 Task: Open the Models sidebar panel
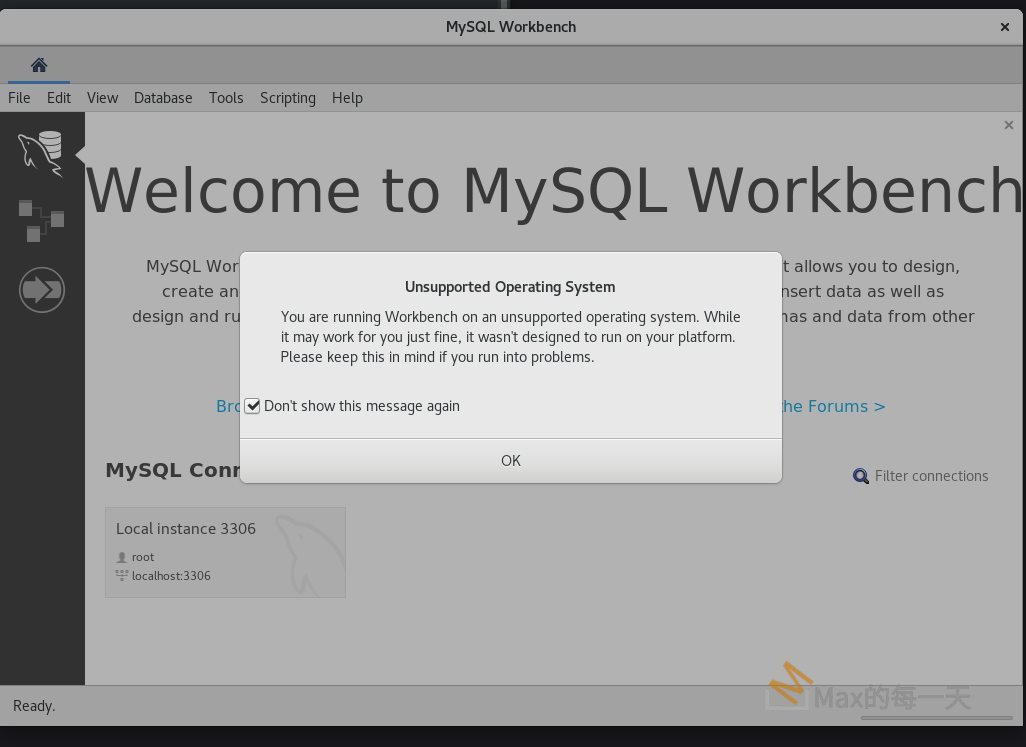41,218
